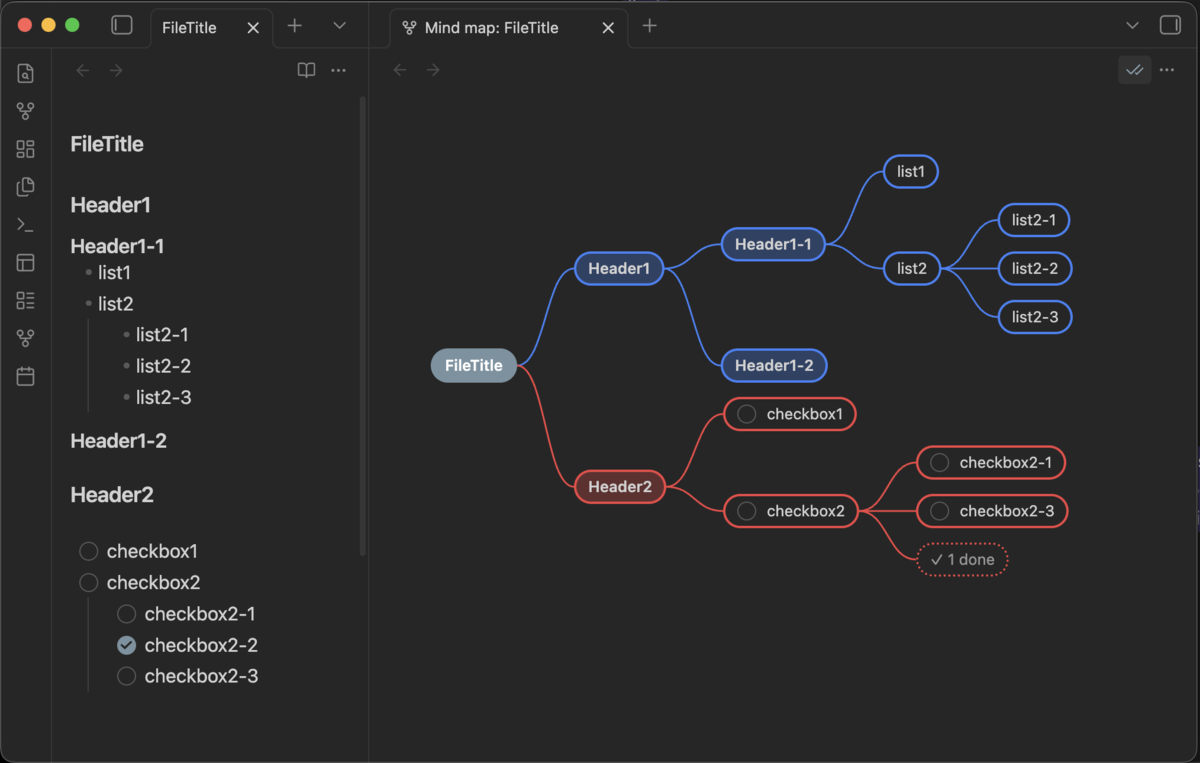The height and width of the screenshot is (763, 1200).
Task: Tick checkbox2-1 circle in mind map
Action: pos(939,463)
